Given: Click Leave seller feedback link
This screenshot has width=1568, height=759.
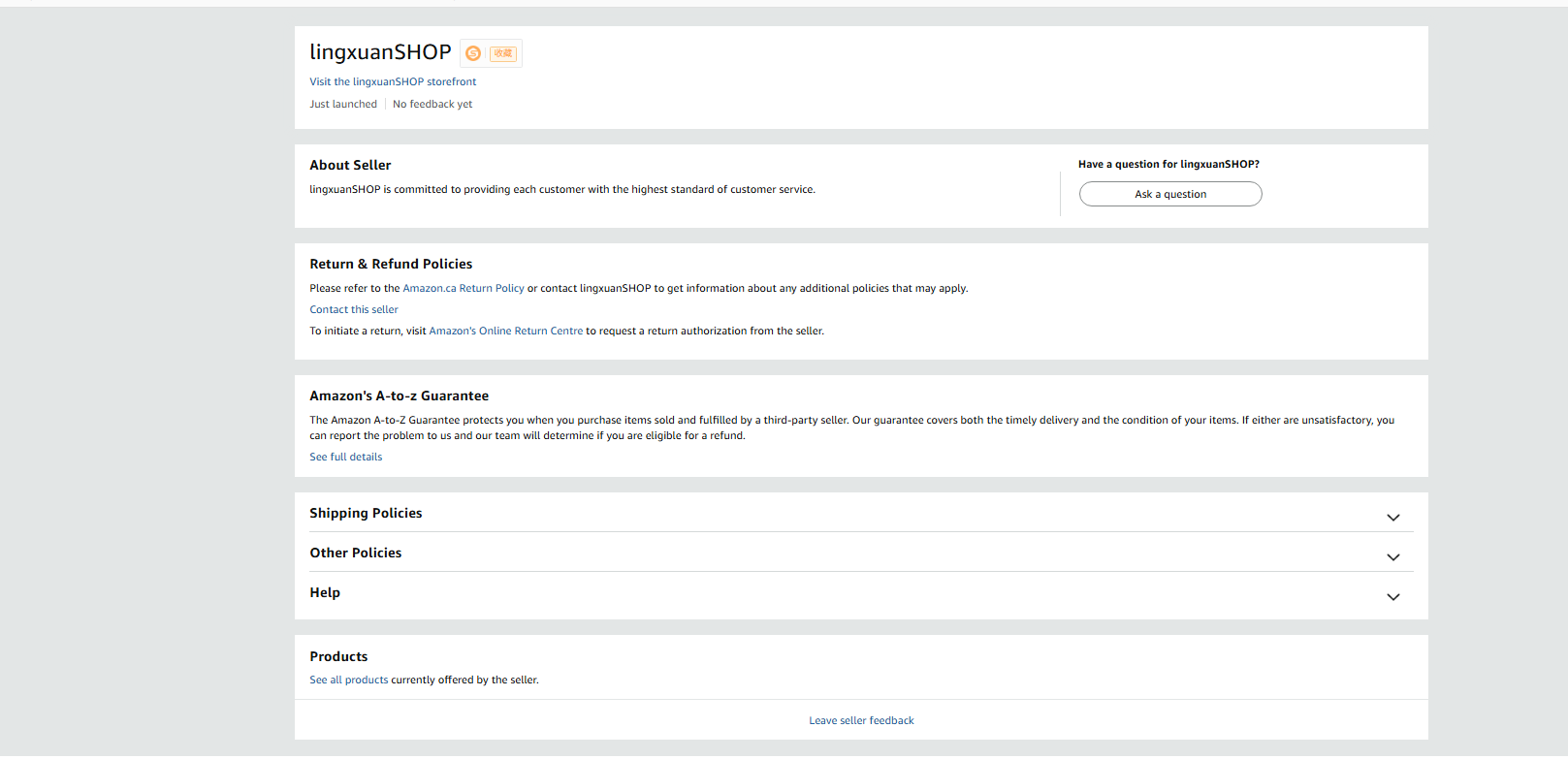Looking at the screenshot, I should click(x=861, y=721).
